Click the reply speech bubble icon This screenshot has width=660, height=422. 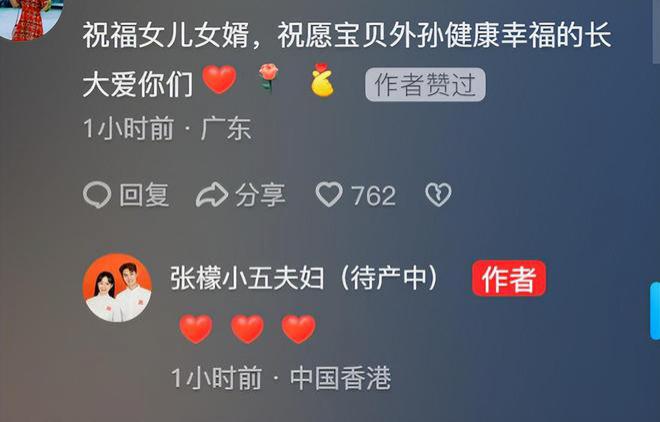tap(97, 195)
